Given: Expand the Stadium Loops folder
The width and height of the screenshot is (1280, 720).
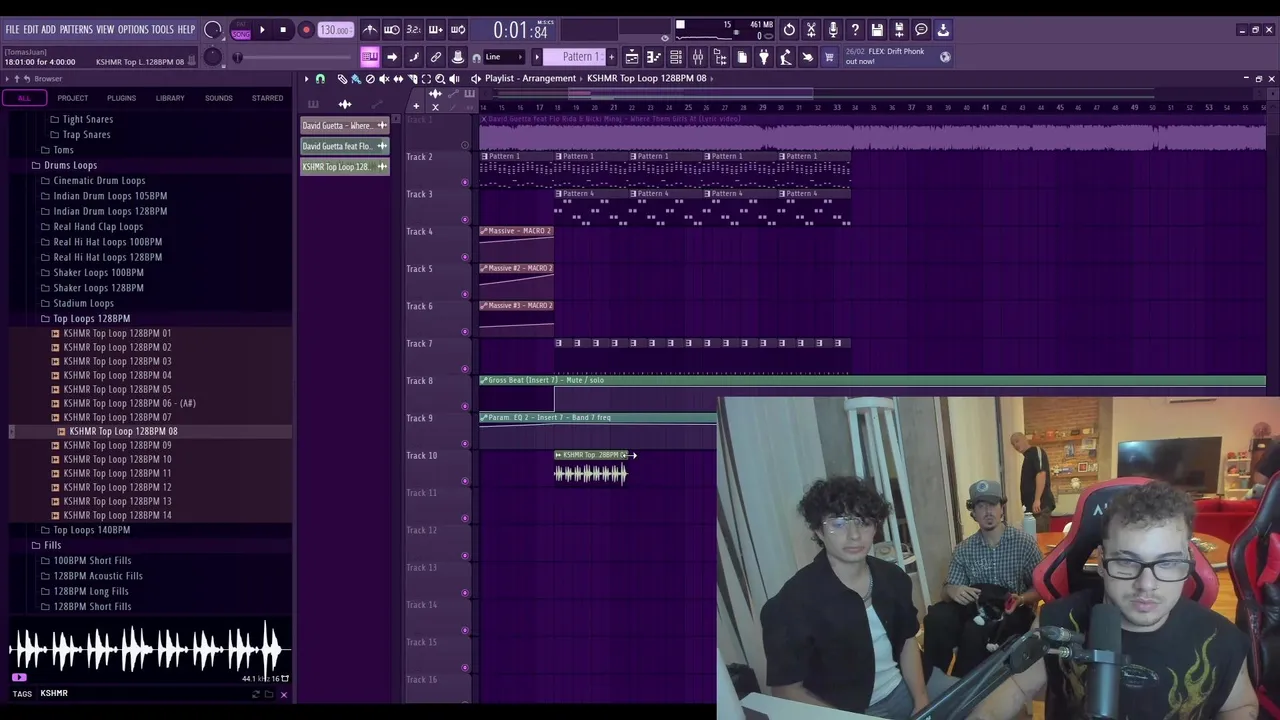Looking at the screenshot, I should [x=83, y=303].
